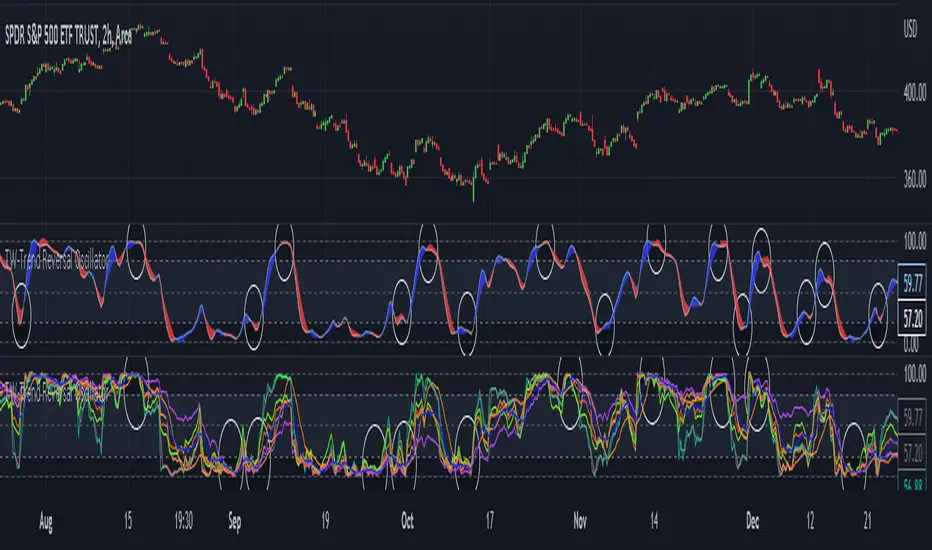Click the 100.00 scale label in bottom pane

(910, 372)
